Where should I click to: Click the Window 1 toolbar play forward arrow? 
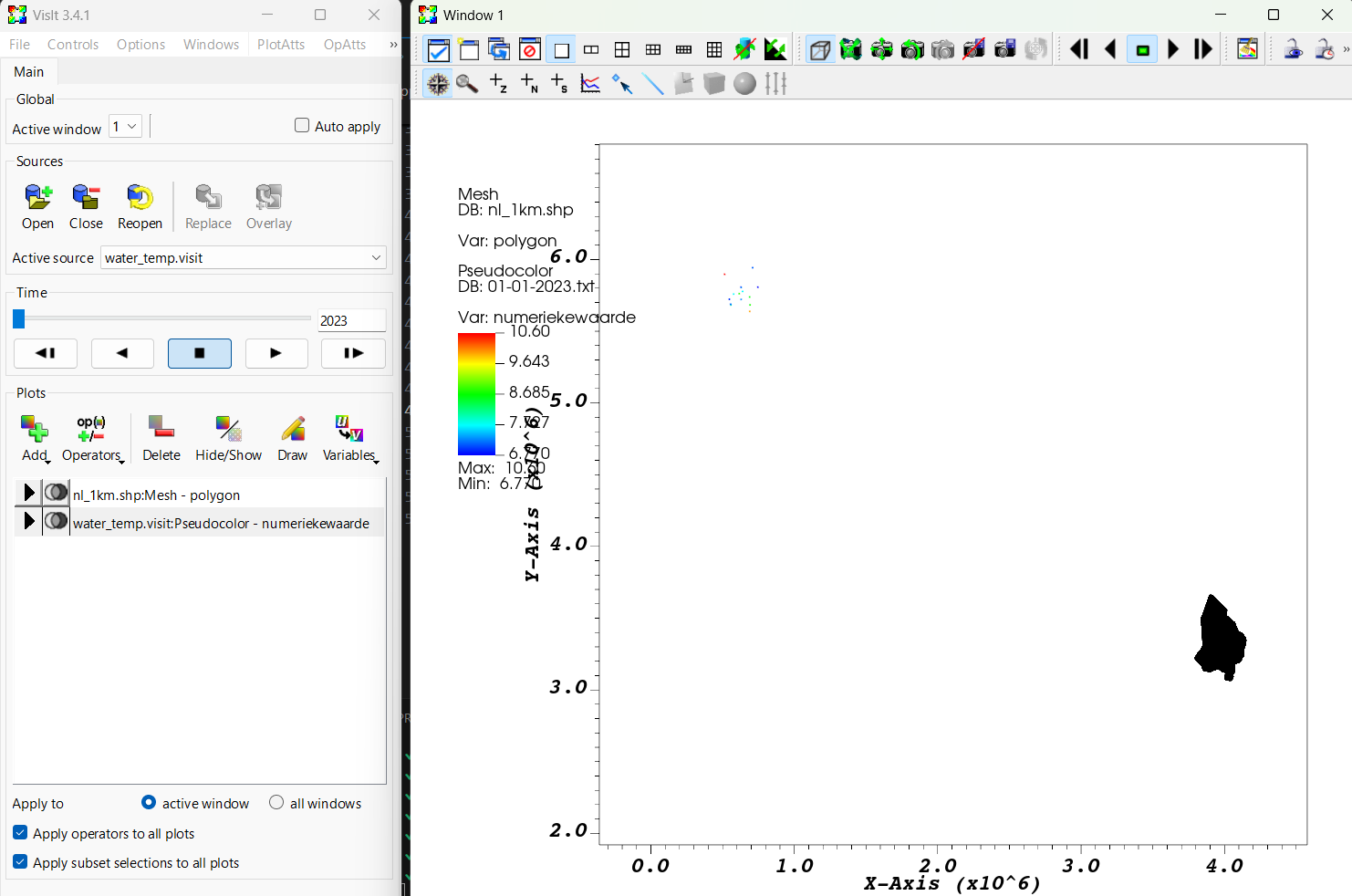click(x=1173, y=50)
